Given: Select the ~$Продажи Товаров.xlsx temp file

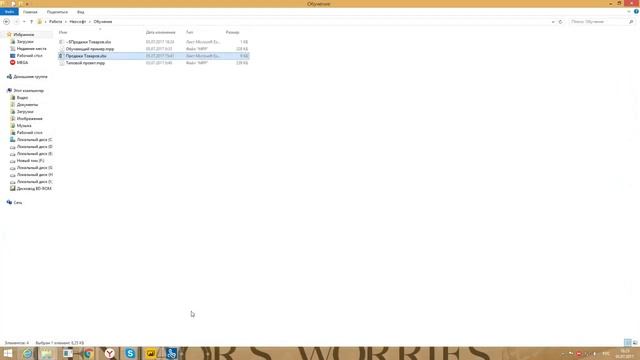Looking at the screenshot, I should tap(89, 42).
